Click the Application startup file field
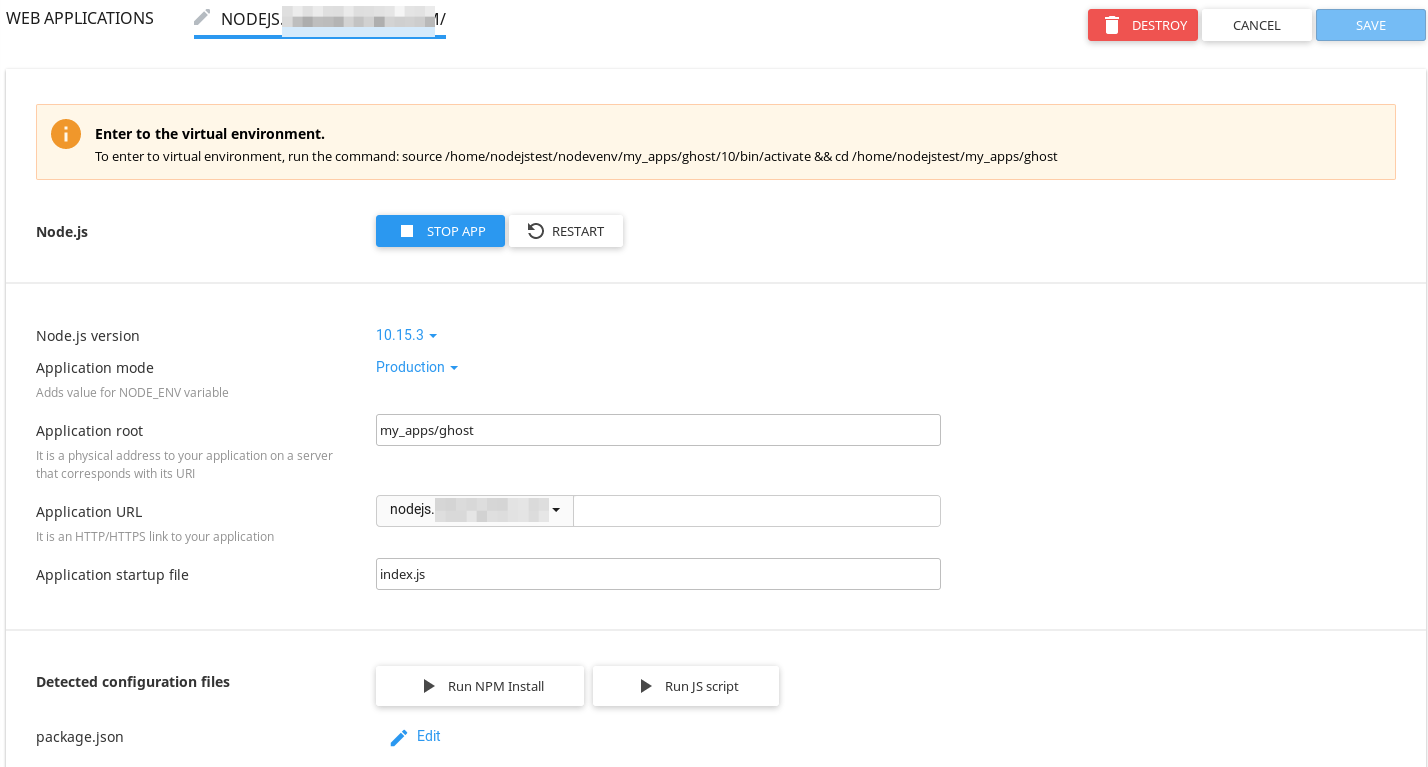1428x767 pixels. tap(658, 574)
